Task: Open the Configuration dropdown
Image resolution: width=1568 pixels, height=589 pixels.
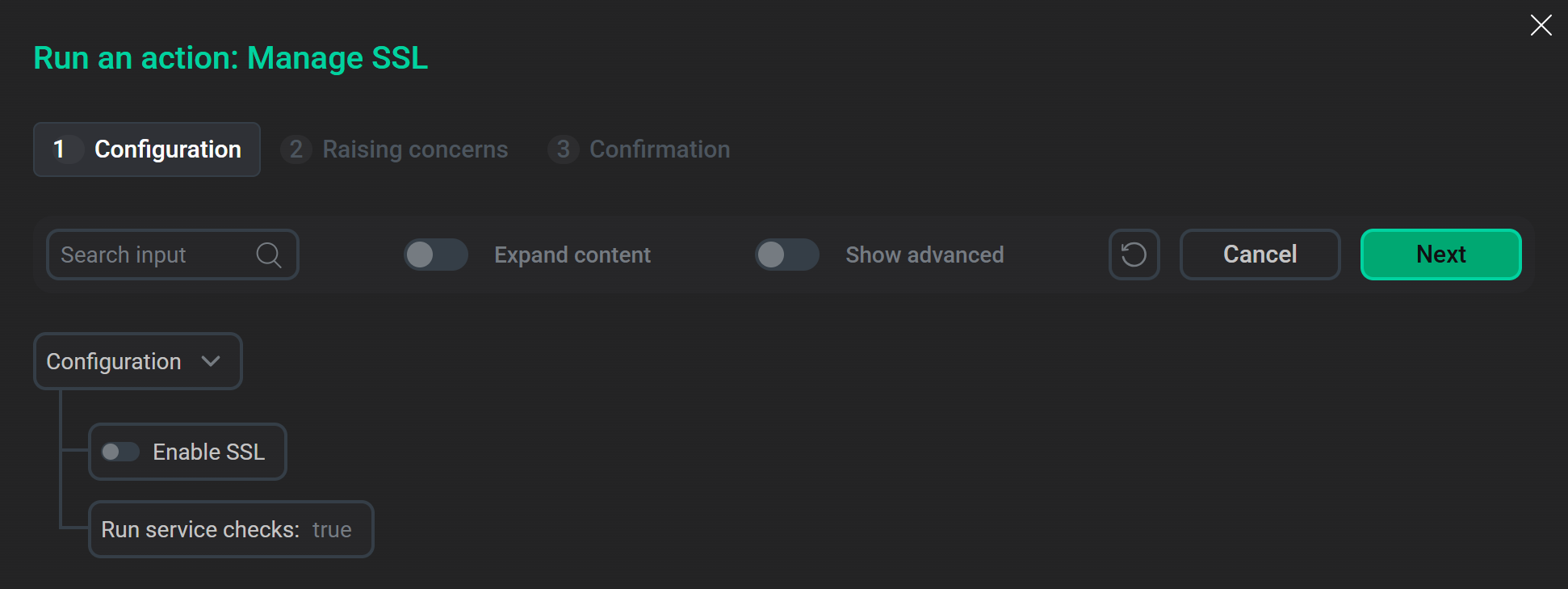Action: [x=137, y=361]
